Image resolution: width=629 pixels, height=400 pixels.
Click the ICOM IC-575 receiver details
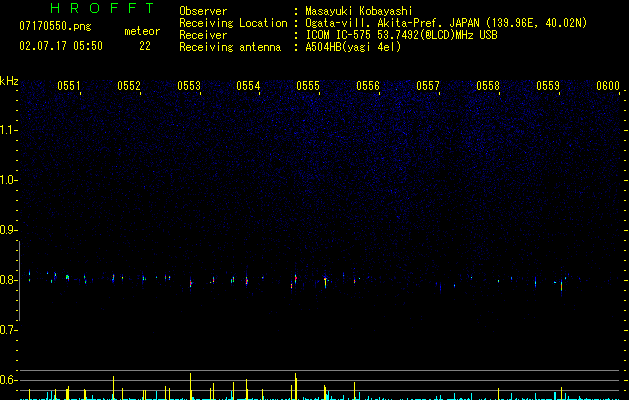(401, 35)
